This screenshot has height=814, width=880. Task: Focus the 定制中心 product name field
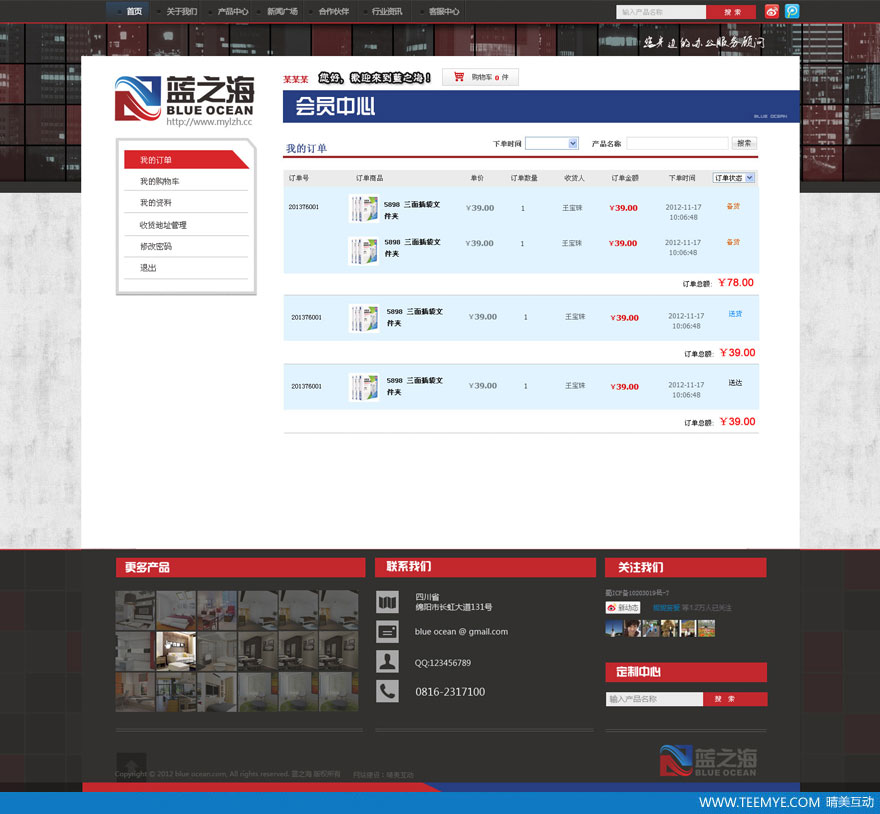click(x=654, y=699)
